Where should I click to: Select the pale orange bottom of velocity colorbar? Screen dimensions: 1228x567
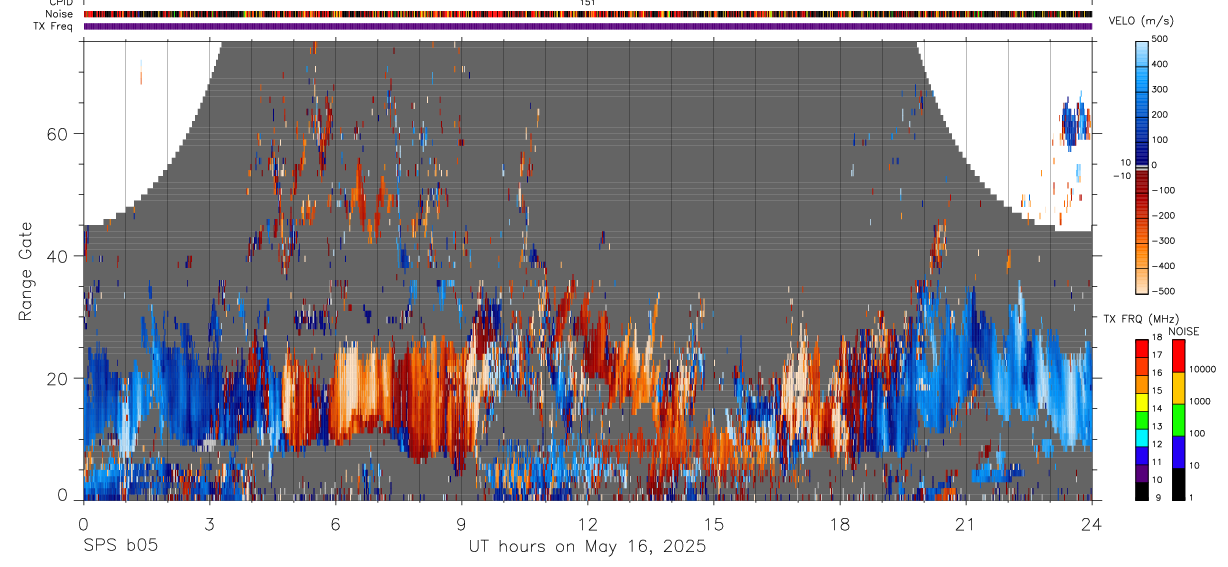[1142, 282]
